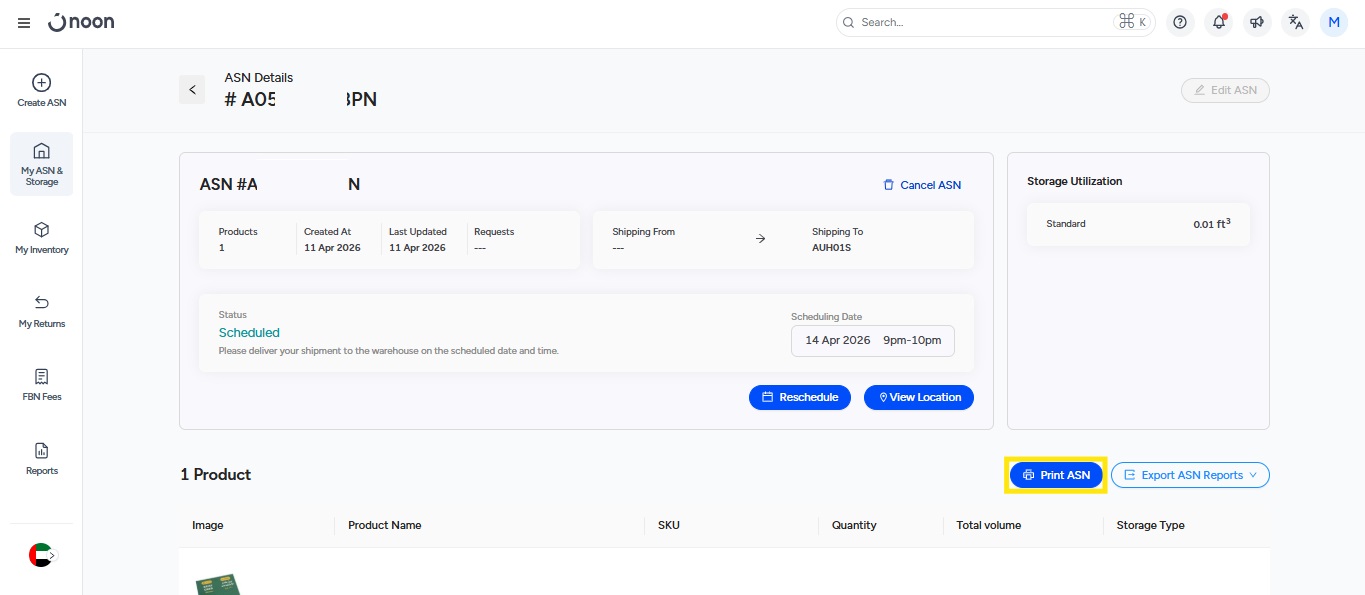Open the user profile avatar M

1334,22
